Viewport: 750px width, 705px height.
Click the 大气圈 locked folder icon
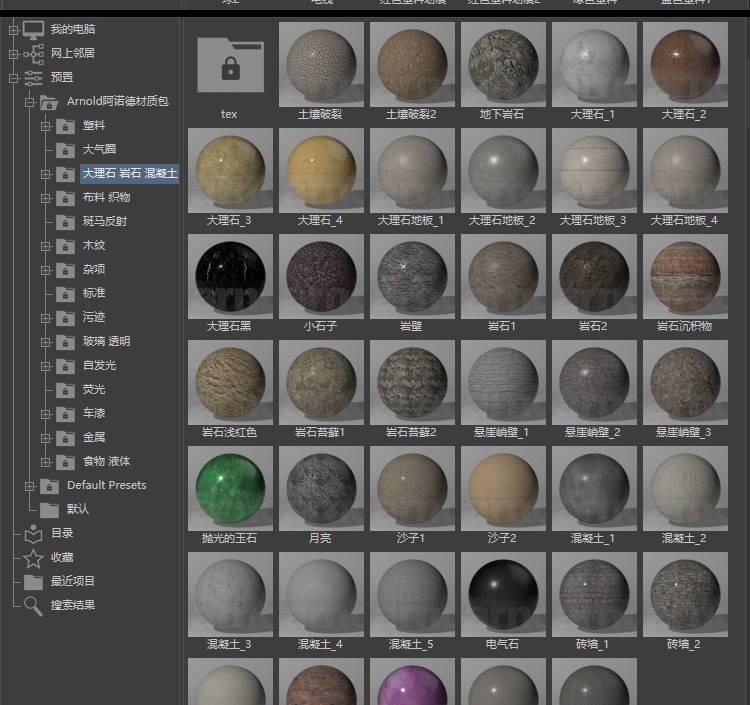(65, 150)
